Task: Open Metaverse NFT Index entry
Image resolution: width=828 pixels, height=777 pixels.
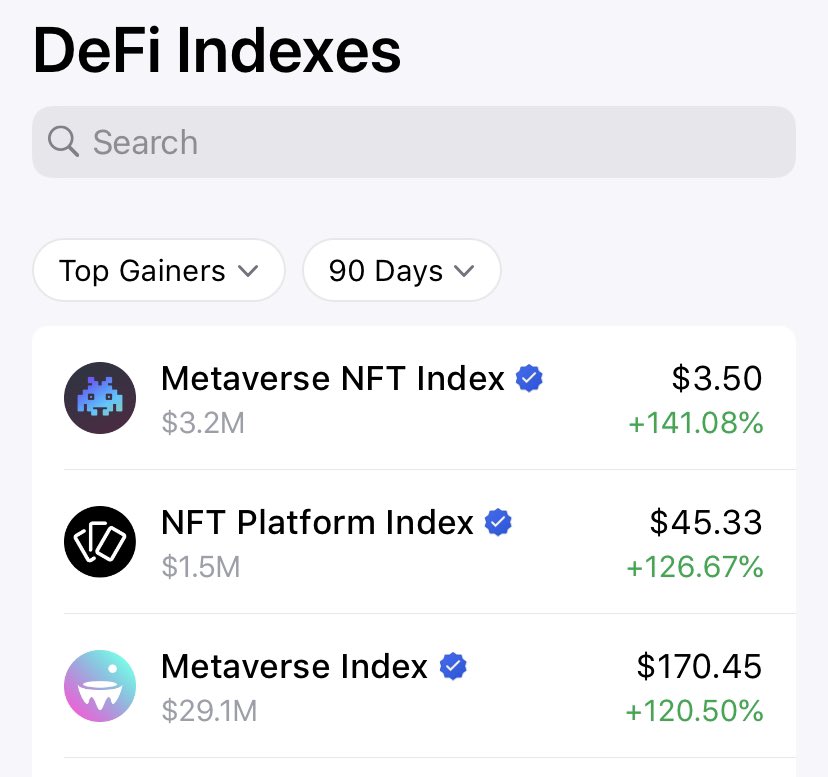Action: point(414,398)
